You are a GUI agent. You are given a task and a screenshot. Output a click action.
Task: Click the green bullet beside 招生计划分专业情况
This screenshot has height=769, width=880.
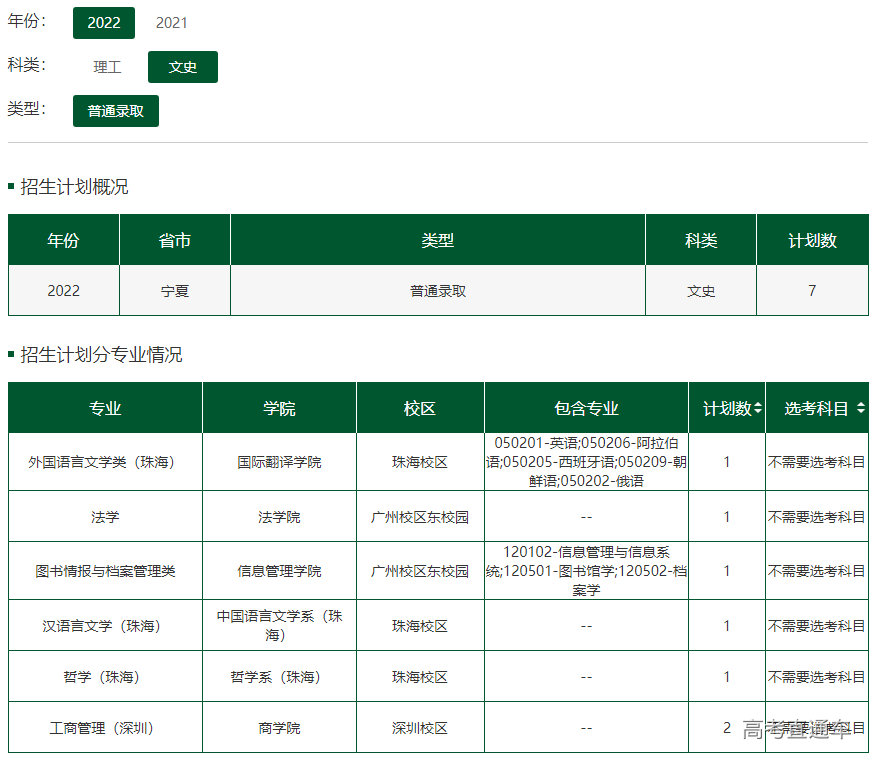pos(11,354)
